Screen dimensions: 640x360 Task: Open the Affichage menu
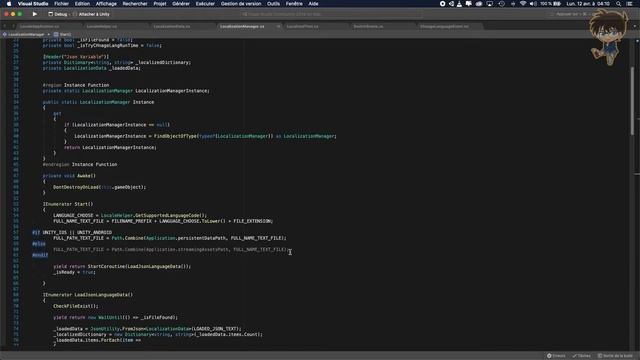coord(106,4)
